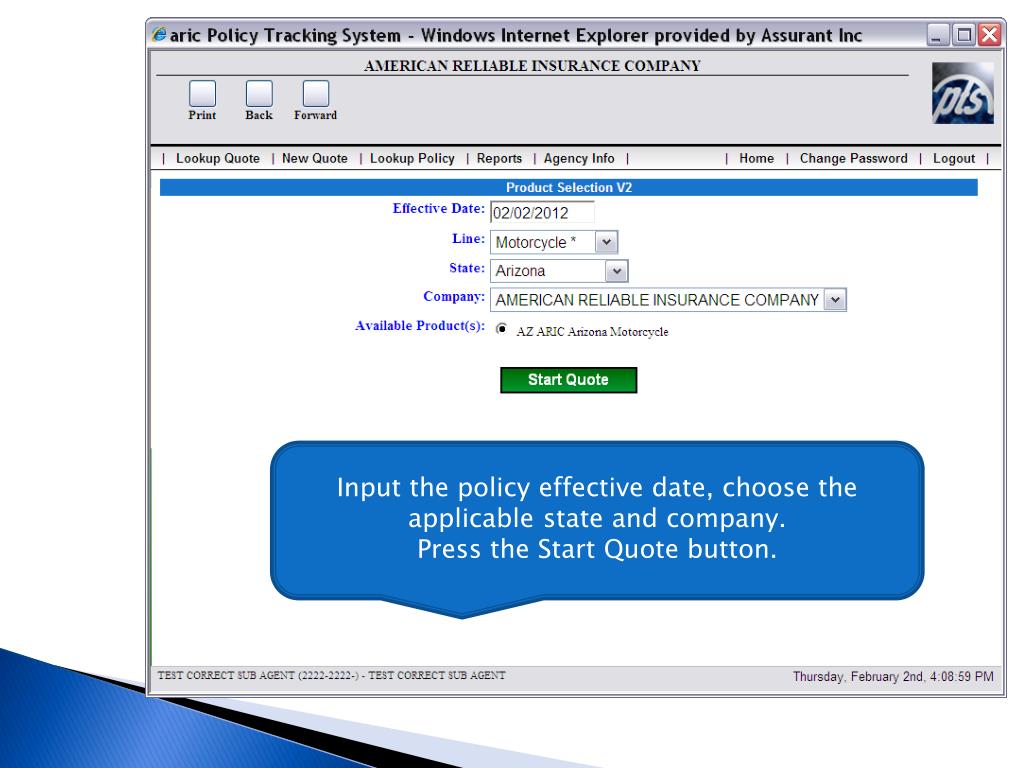Screen dimensions: 1024x768
Task: Maximize the browser window
Action: point(963,35)
